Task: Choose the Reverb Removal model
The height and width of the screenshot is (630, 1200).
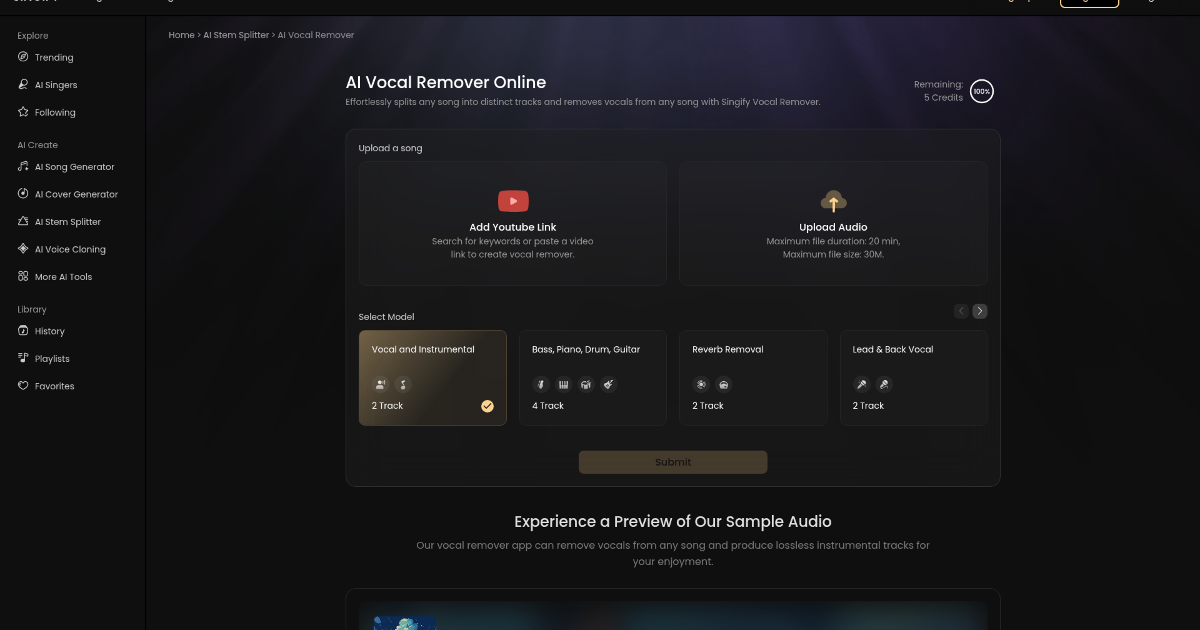Action: click(x=753, y=378)
